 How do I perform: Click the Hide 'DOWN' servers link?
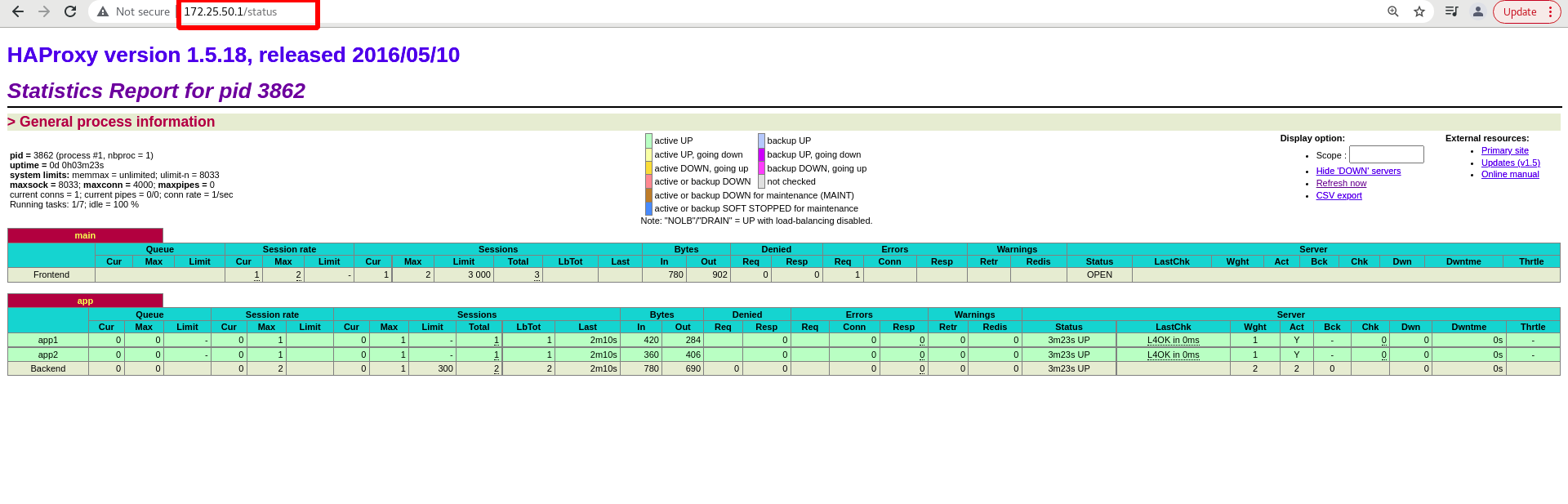click(1358, 171)
